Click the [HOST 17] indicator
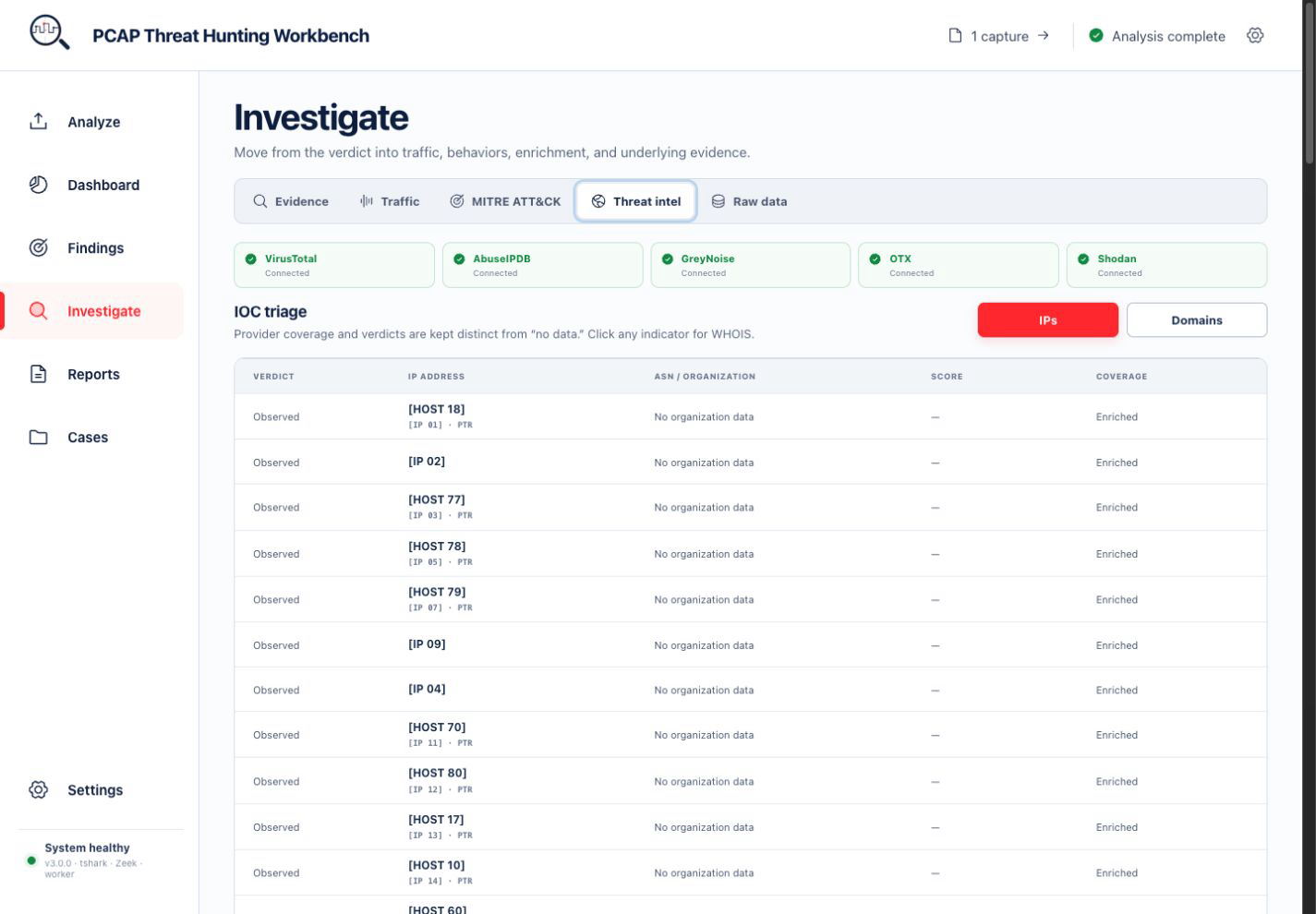This screenshot has width=1316, height=914. tap(436, 819)
